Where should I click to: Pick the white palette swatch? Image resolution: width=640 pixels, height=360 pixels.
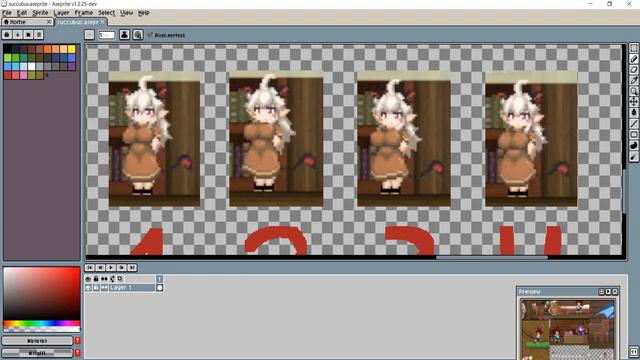[x=32, y=66]
